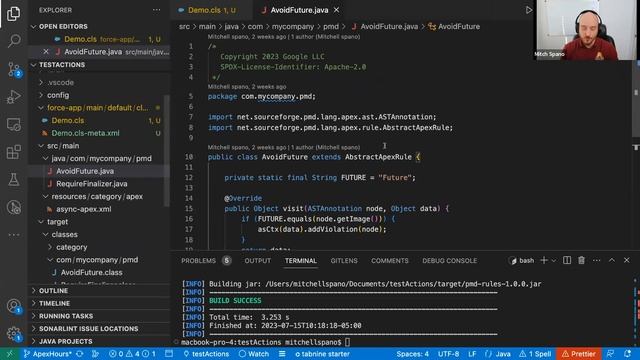The image size is (640, 360).
Task: Click tabnine starter status item
Action: [x=322, y=354]
